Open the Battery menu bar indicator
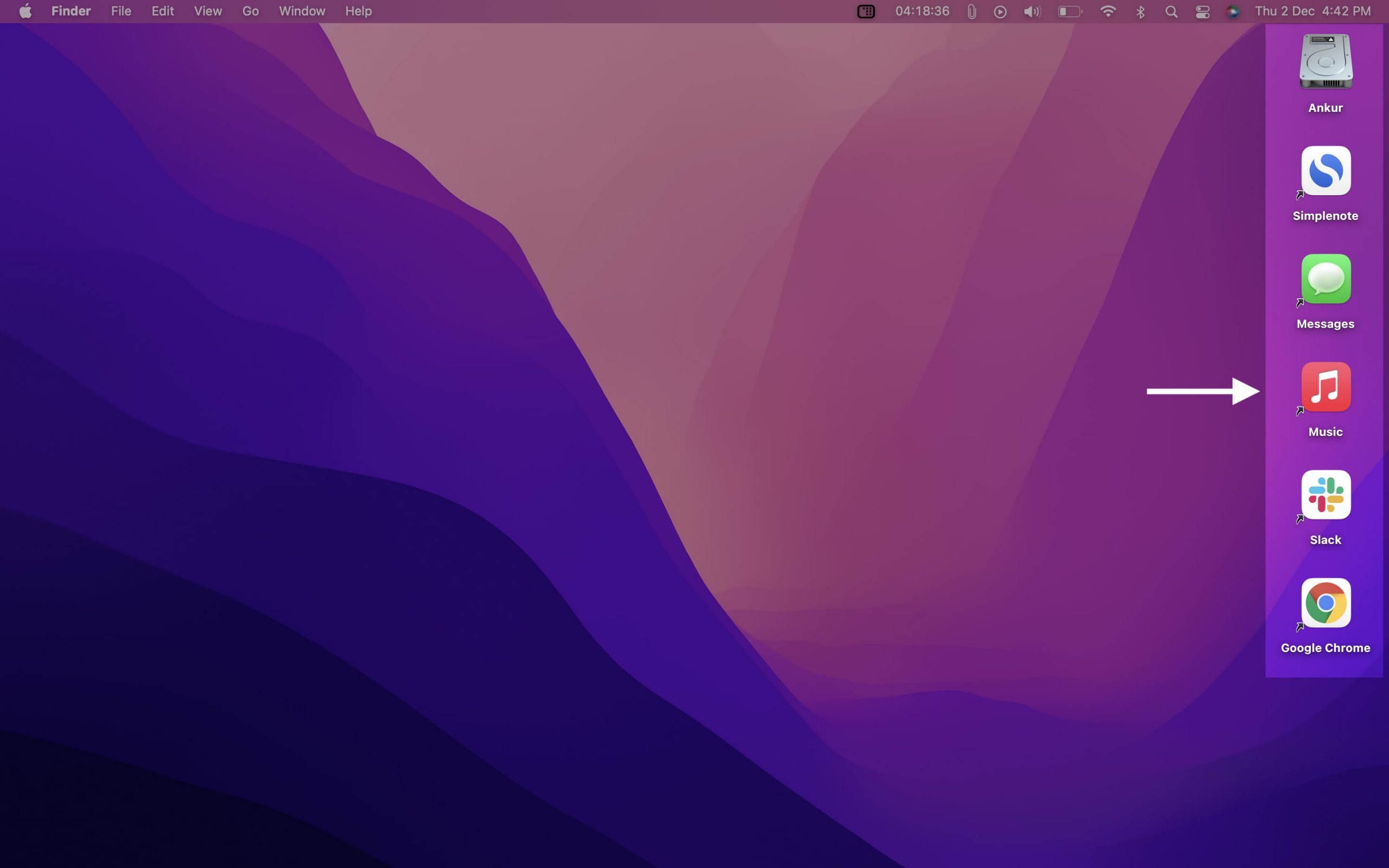The image size is (1389, 868). pyautogui.click(x=1070, y=11)
